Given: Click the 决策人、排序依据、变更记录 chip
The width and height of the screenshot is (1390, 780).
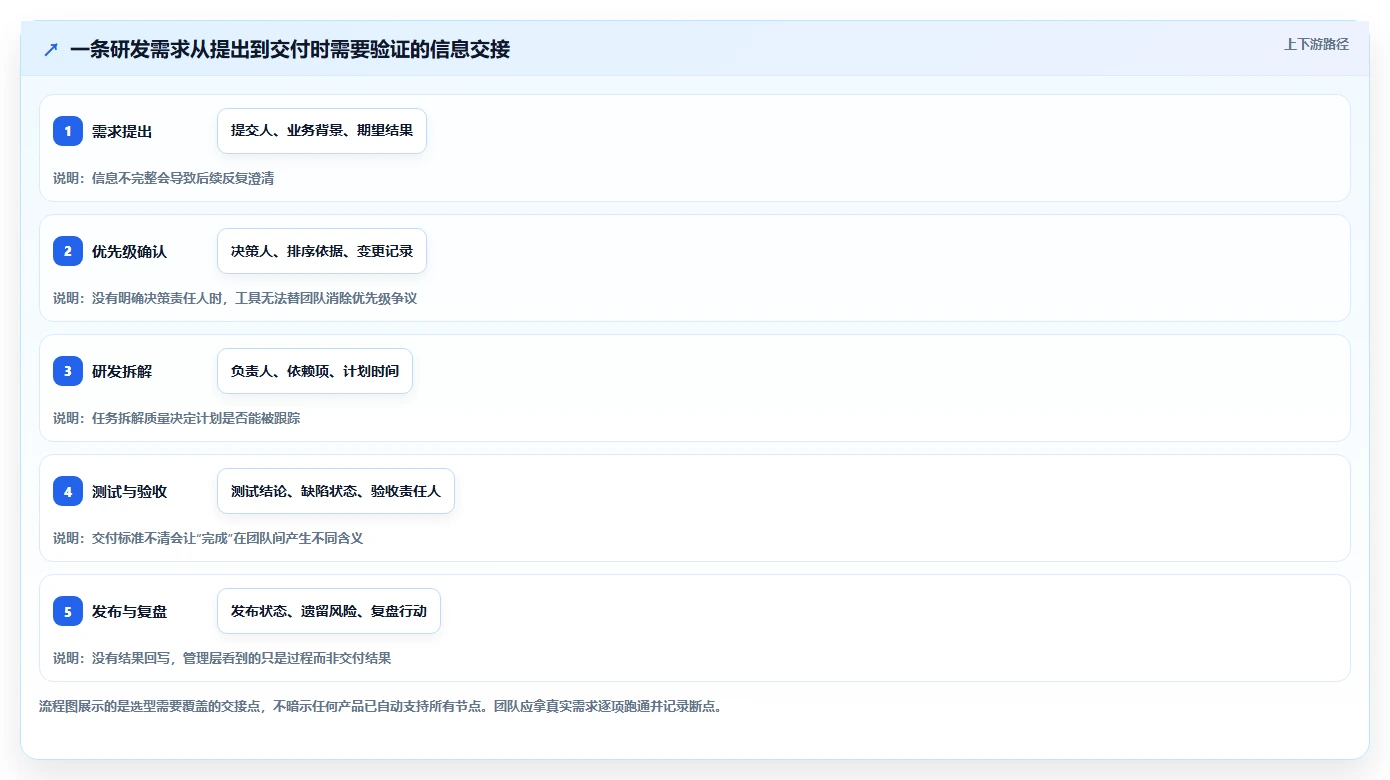Looking at the screenshot, I should tap(322, 251).
